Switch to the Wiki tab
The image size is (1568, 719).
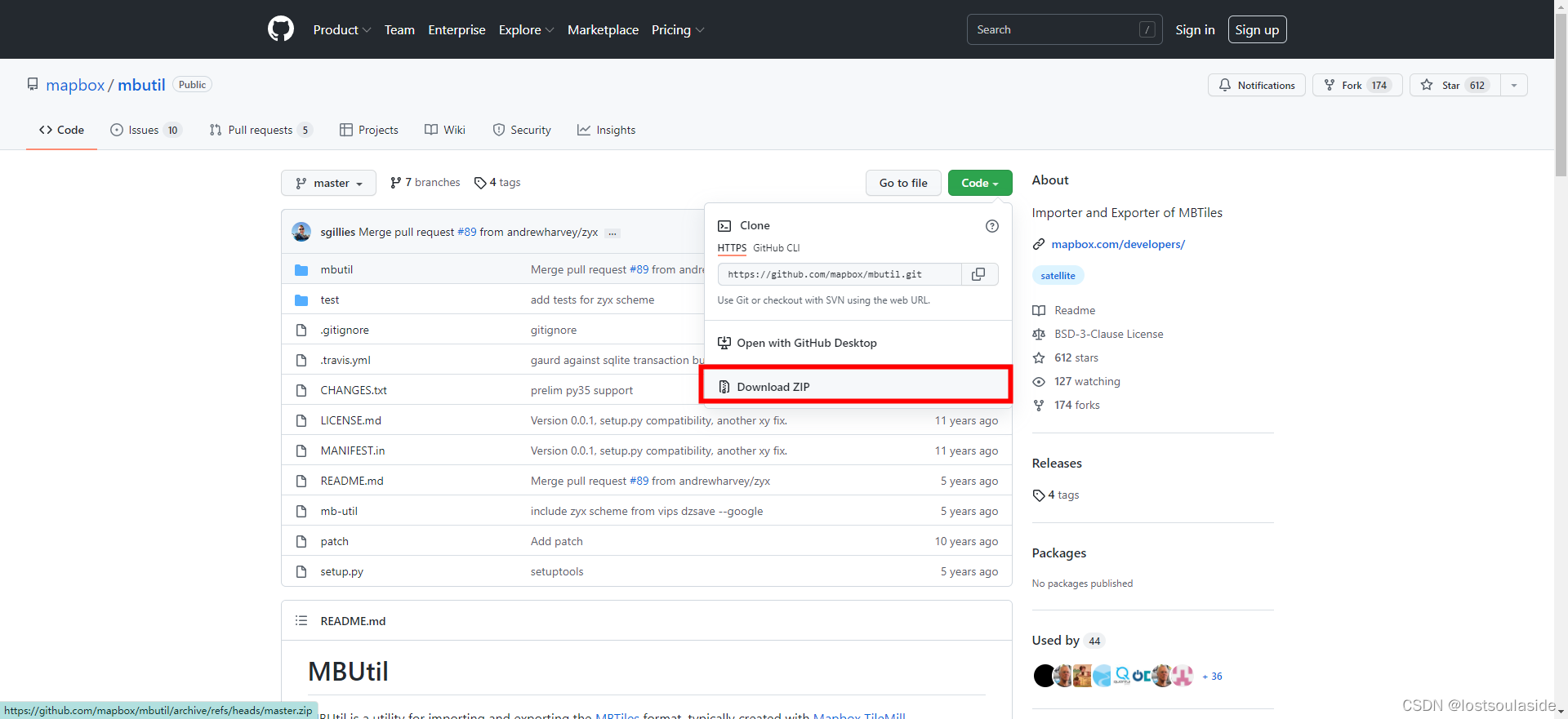[x=445, y=130]
